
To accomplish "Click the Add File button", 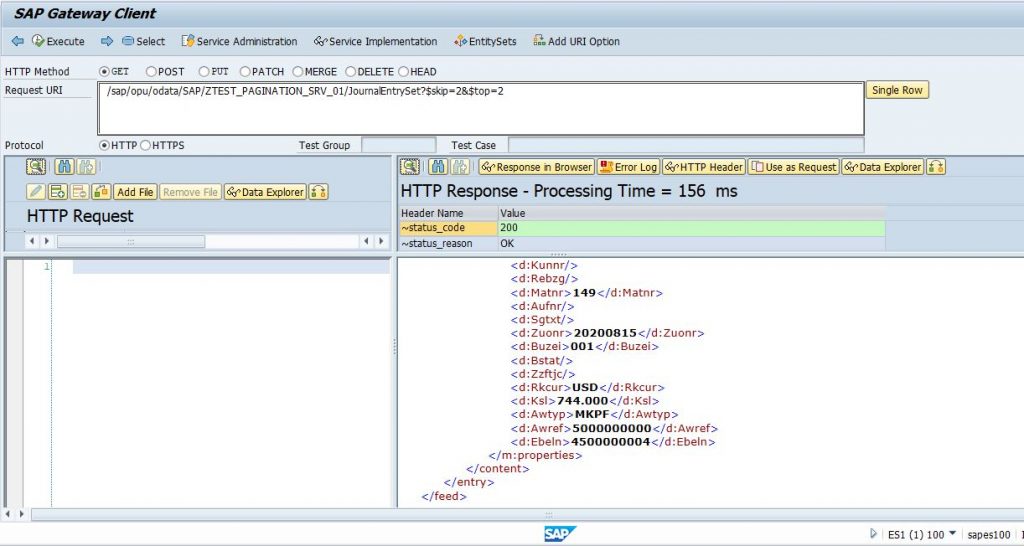I will 135,192.
